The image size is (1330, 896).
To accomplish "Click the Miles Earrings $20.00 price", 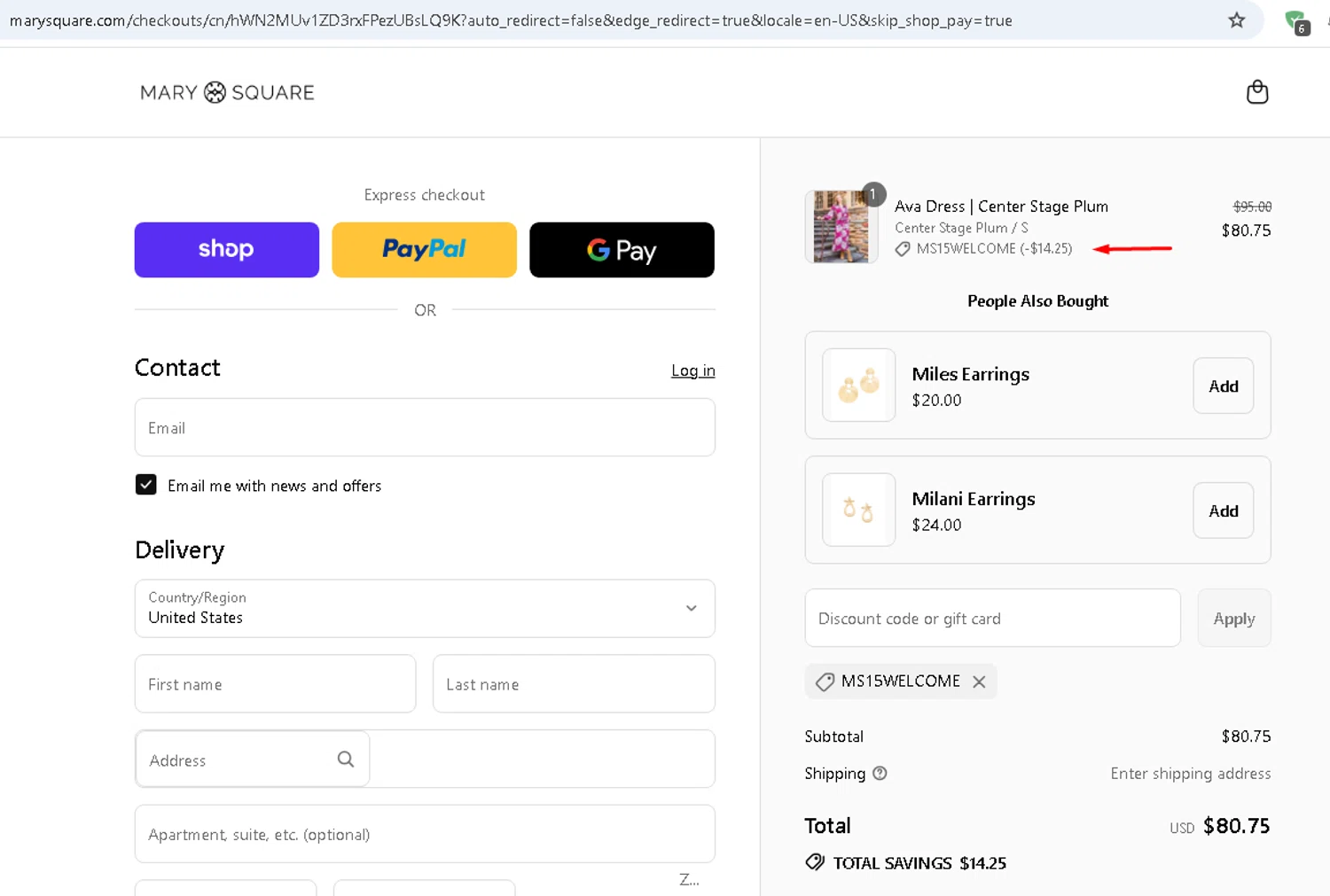I will coord(936,400).
